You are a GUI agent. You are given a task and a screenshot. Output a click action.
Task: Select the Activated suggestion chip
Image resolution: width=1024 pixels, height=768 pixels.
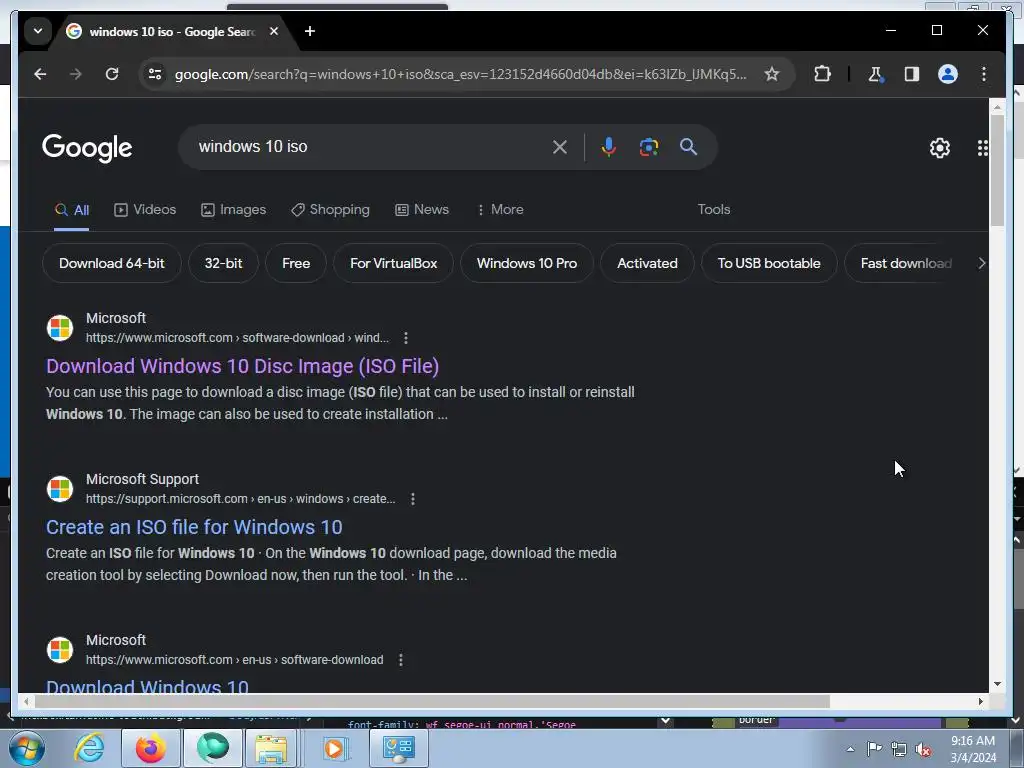[647, 263]
